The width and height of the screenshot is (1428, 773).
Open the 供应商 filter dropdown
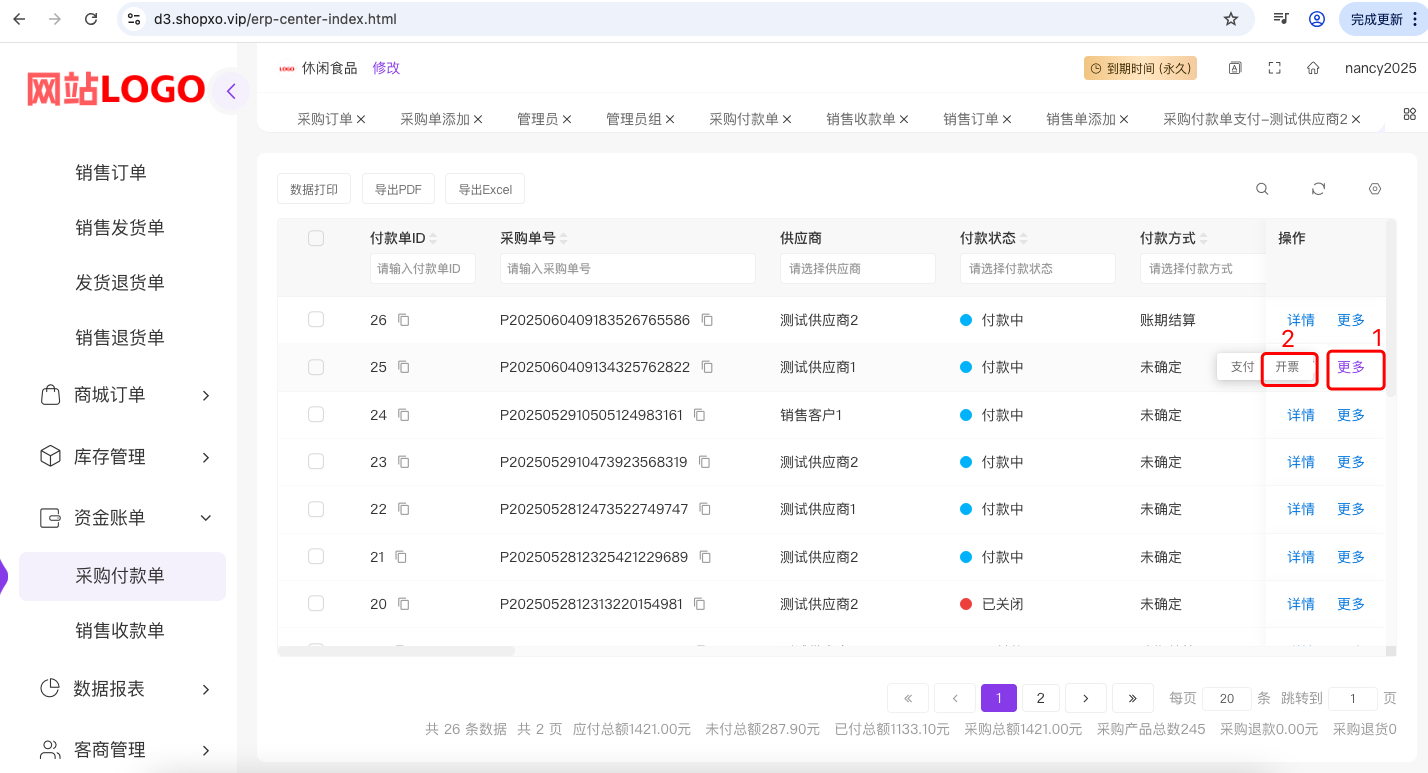(x=857, y=268)
